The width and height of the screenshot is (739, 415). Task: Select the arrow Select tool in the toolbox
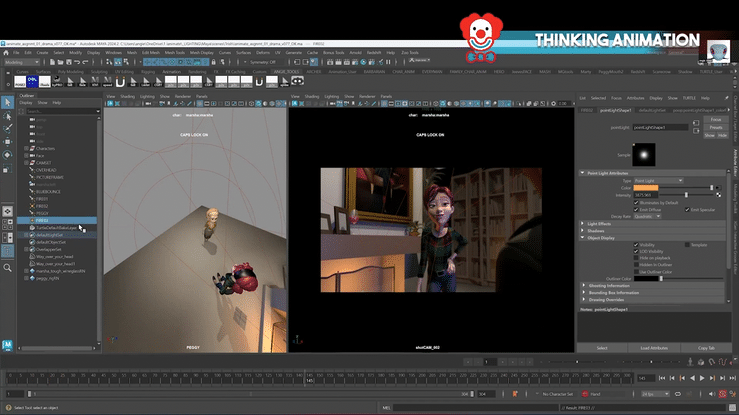click(8, 102)
